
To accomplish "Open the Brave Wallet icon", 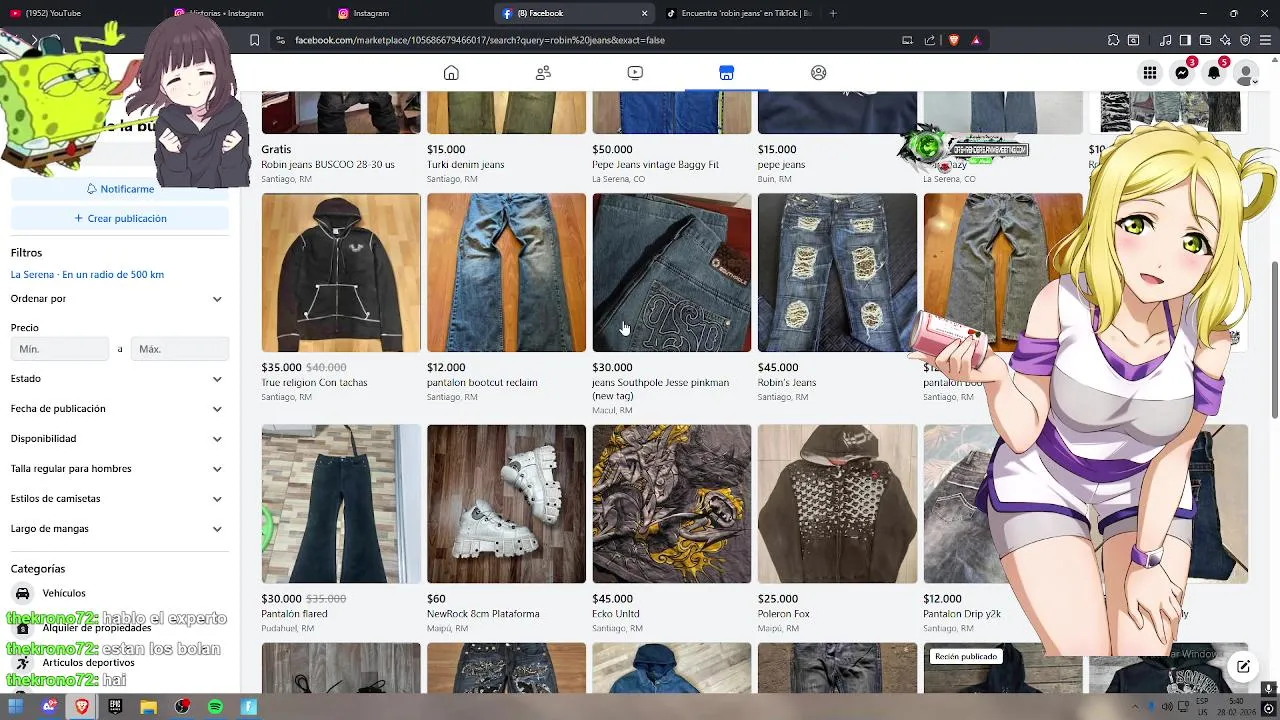I will click(1205, 40).
